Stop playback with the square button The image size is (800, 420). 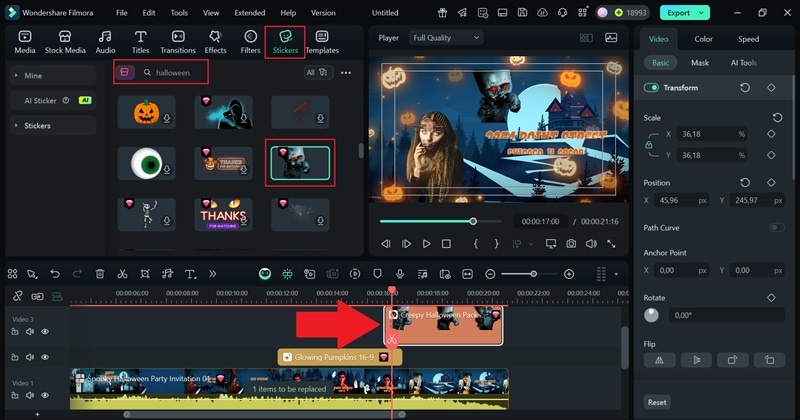(446, 244)
